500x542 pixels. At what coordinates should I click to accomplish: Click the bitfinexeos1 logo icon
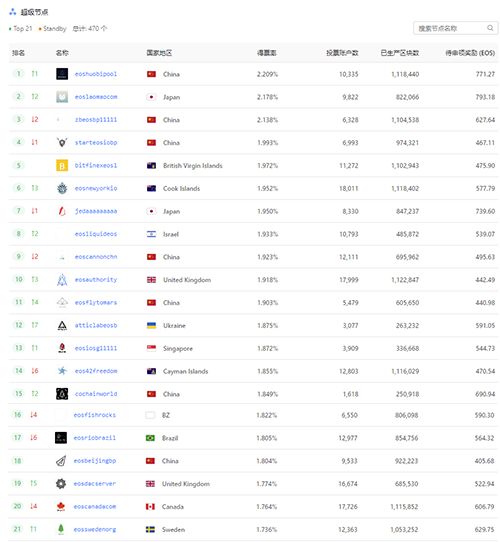62,165
